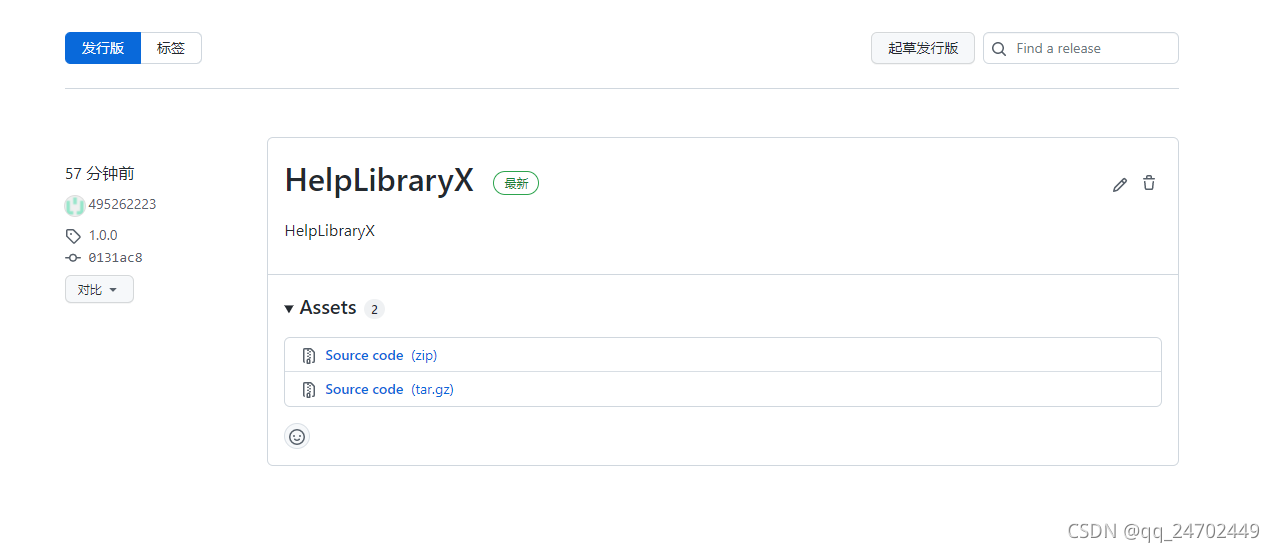This screenshot has width=1275, height=552.
Task: Click the HelpLibraryX description text
Action: [330, 231]
